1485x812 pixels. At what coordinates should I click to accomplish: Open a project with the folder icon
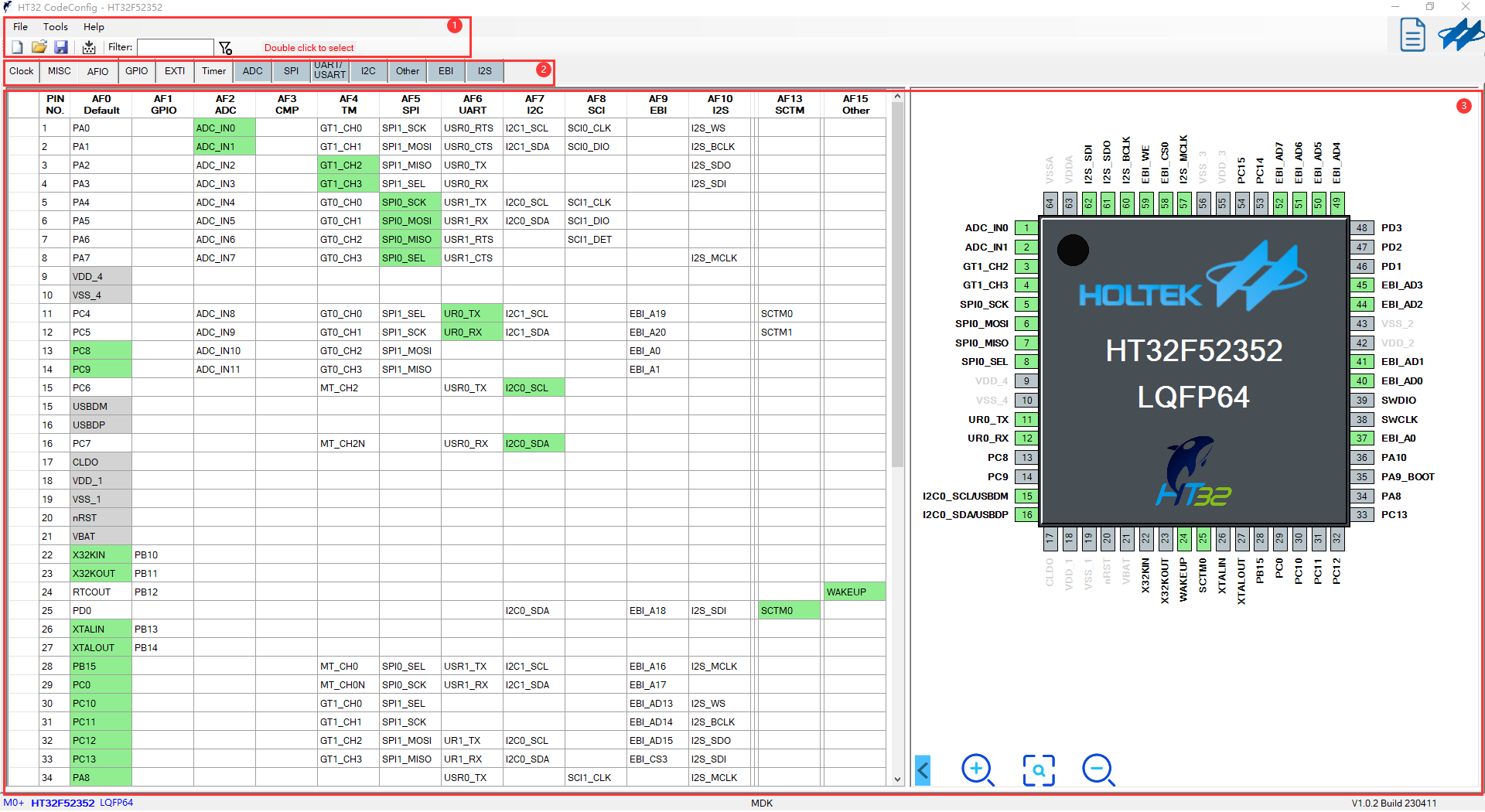pyautogui.click(x=39, y=48)
